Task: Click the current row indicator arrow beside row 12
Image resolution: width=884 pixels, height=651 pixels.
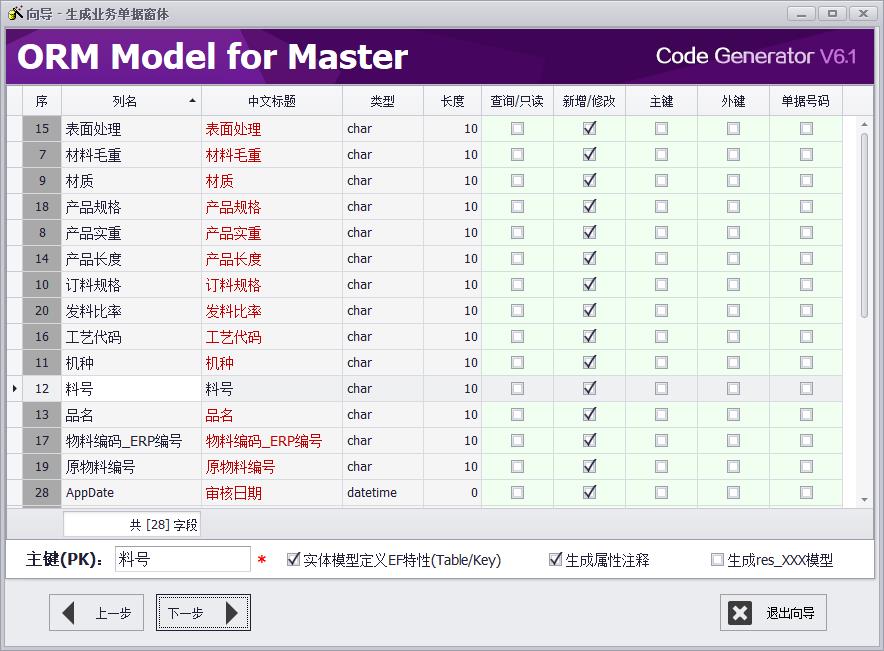Action: (14, 388)
